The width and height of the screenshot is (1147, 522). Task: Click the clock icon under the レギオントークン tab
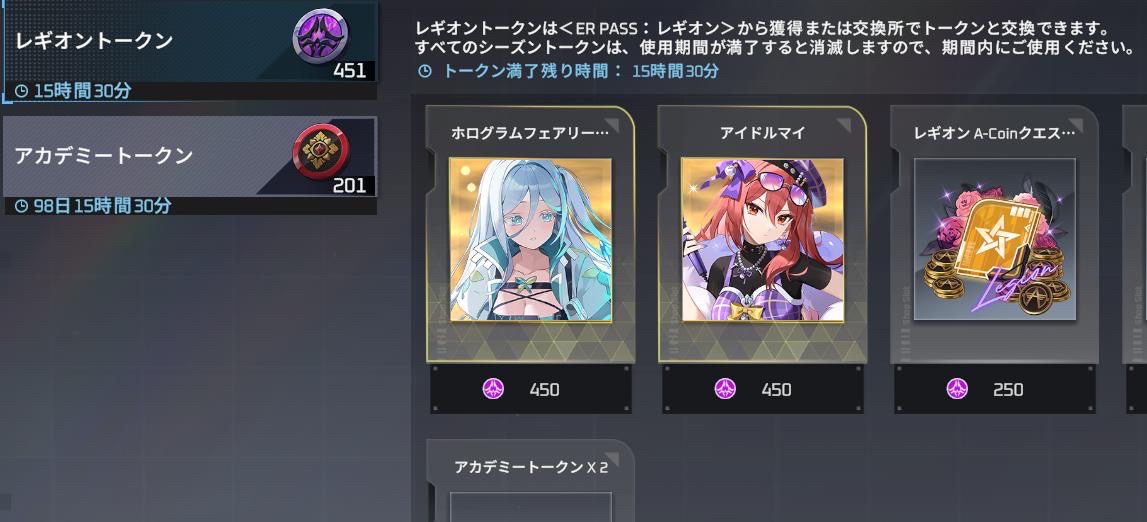pos(21,91)
